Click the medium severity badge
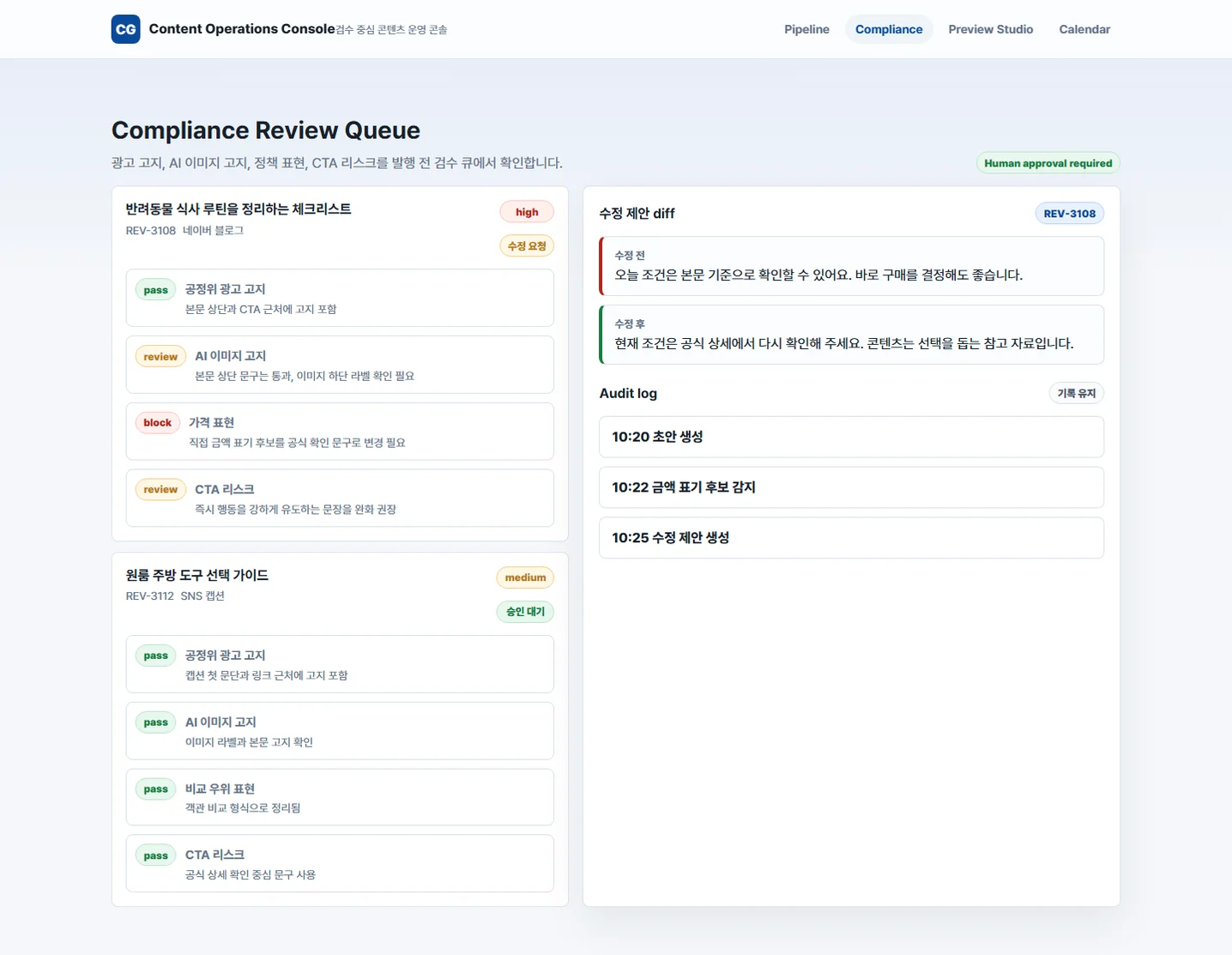Screen dimensions: 1232x955 pos(525,577)
